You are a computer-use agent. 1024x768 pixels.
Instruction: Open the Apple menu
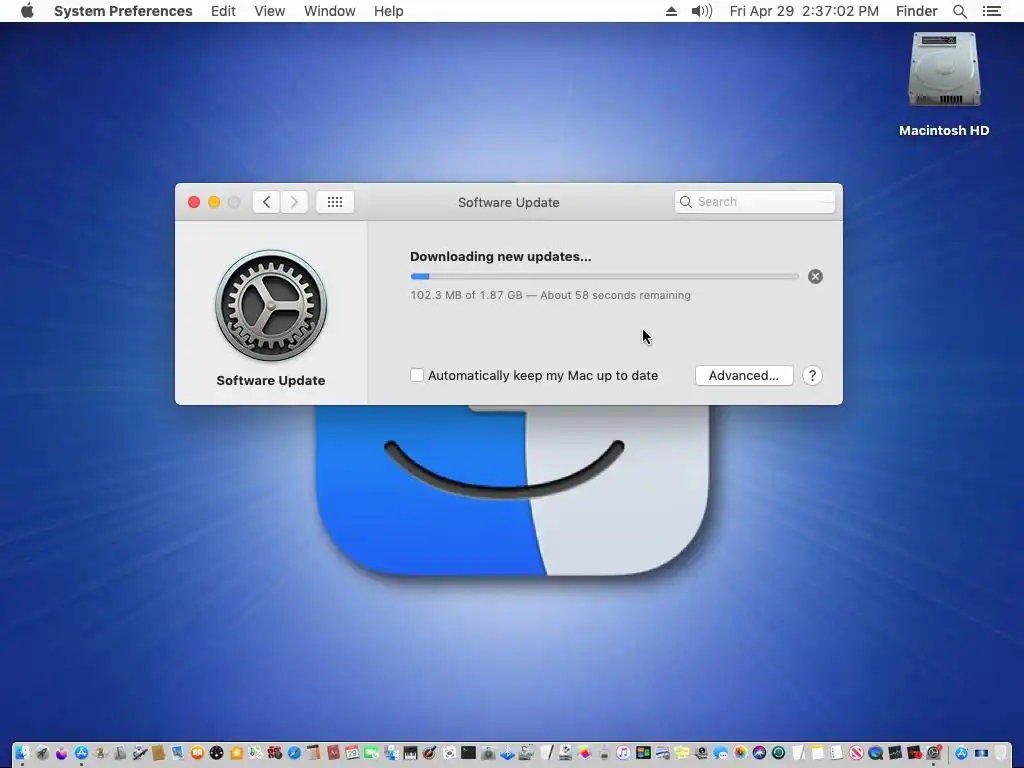[27, 11]
